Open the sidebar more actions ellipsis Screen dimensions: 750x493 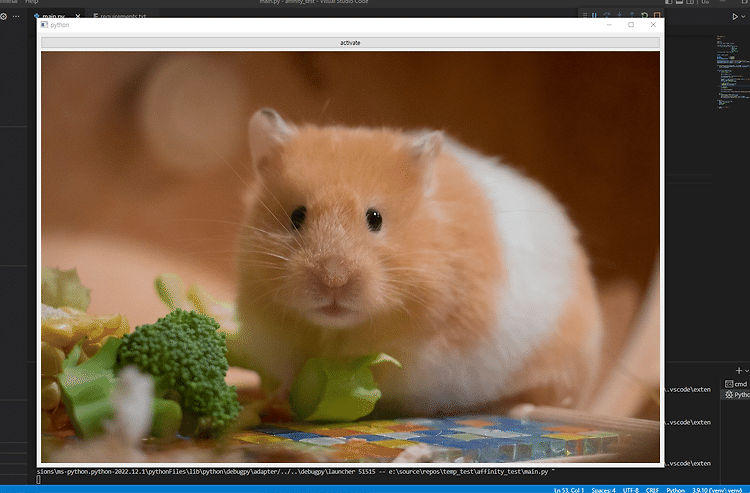(16, 16)
